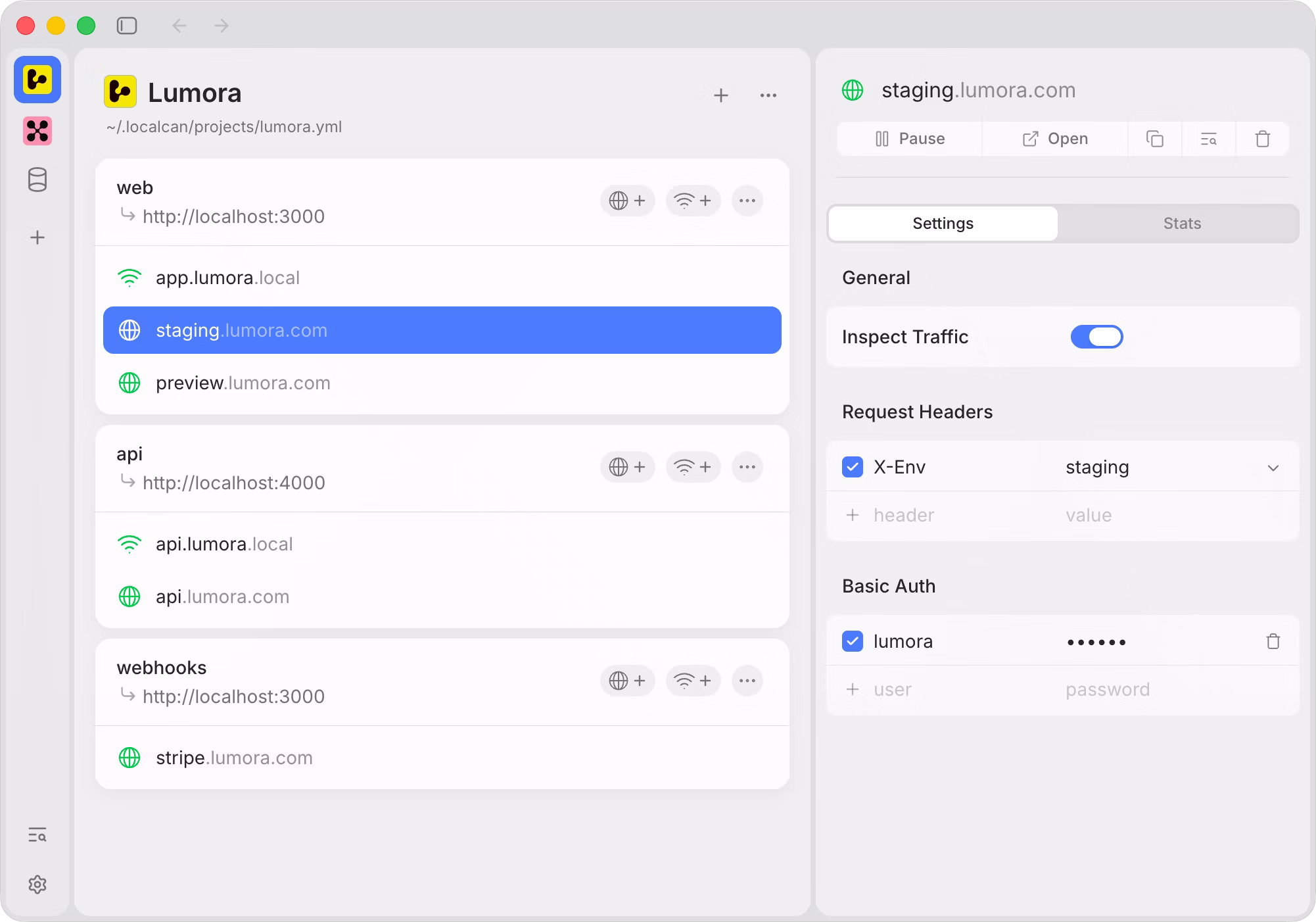
Task: Delete the lumora basic auth entry
Action: (x=1273, y=641)
